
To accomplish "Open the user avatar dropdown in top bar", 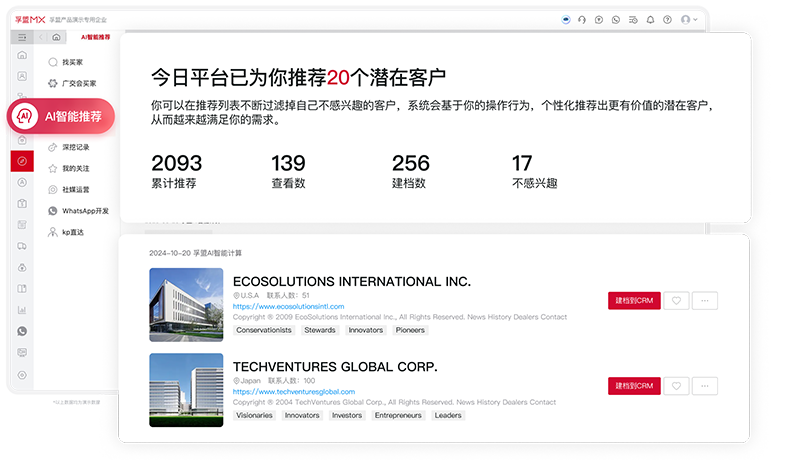I will (x=689, y=19).
